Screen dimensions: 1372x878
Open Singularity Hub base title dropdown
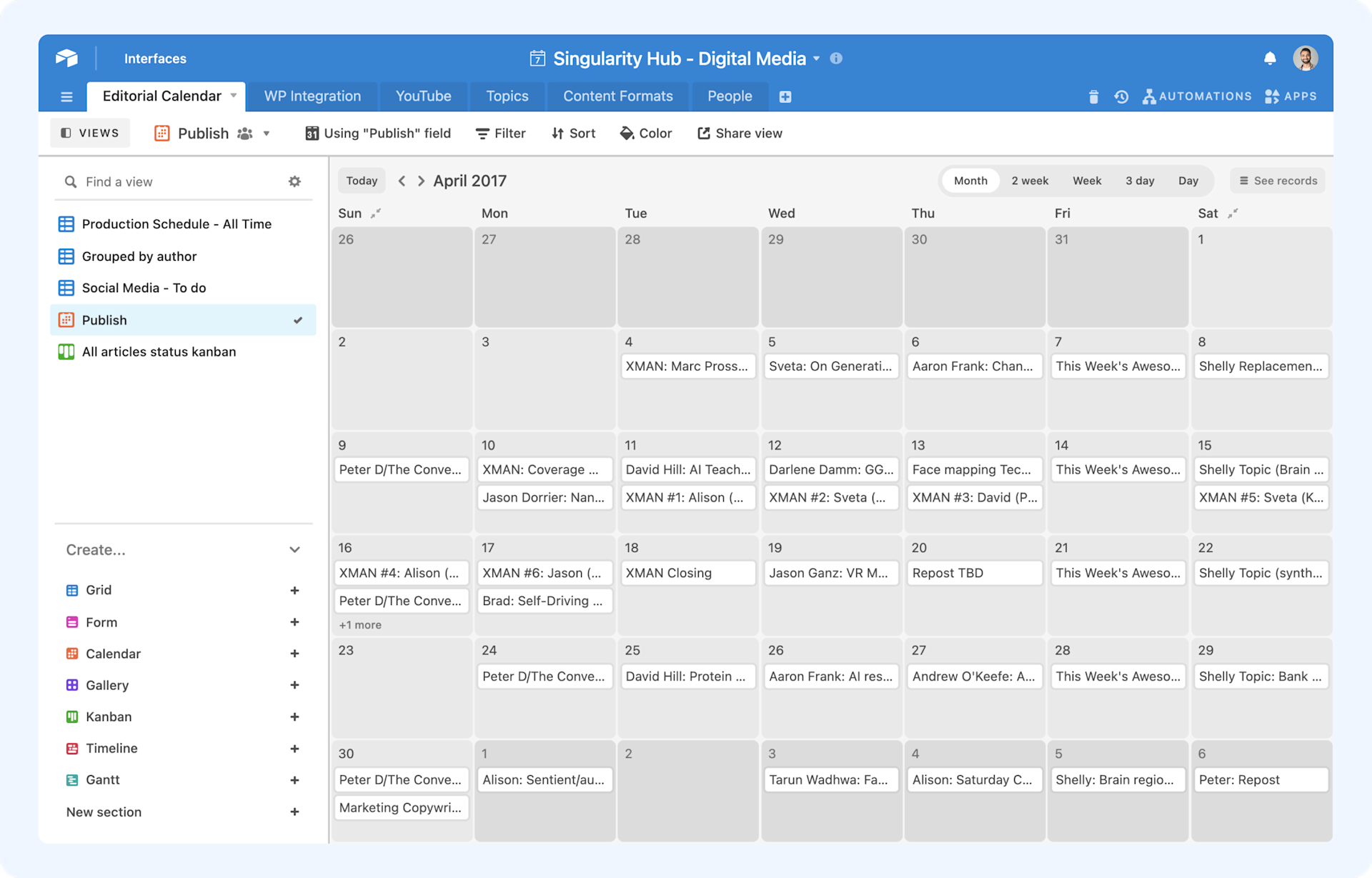[816, 59]
